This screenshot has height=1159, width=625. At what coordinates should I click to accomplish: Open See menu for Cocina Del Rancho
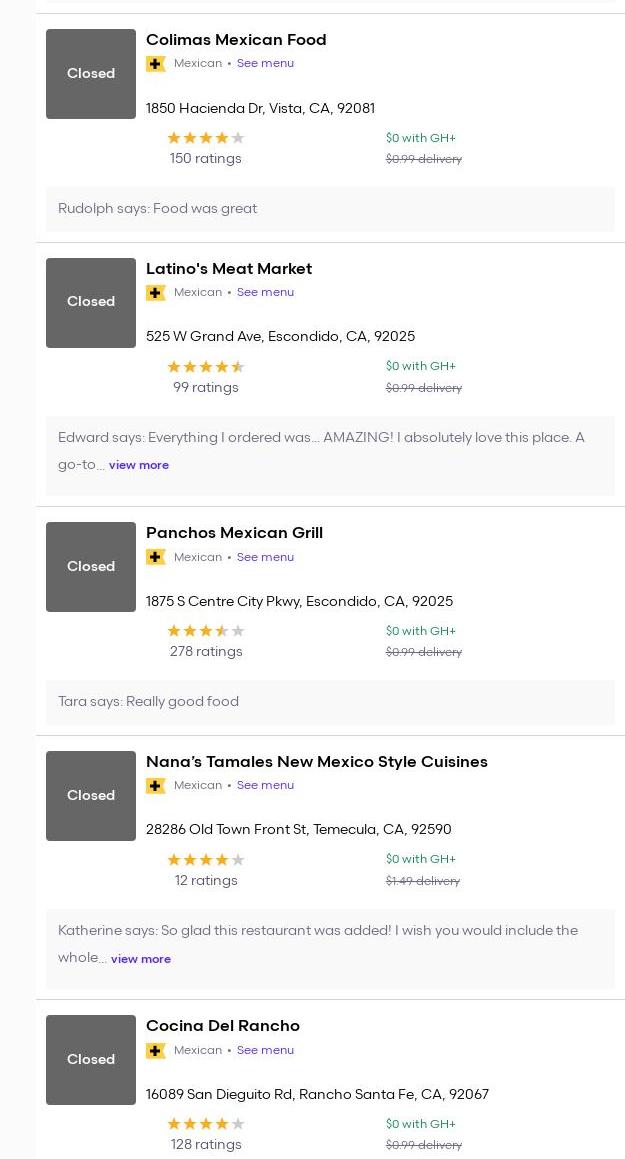pyautogui.click(x=265, y=1050)
